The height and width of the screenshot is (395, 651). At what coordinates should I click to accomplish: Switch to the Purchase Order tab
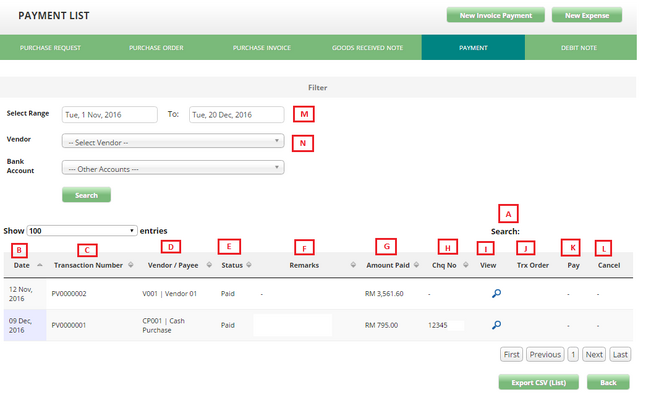[x=156, y=48]
